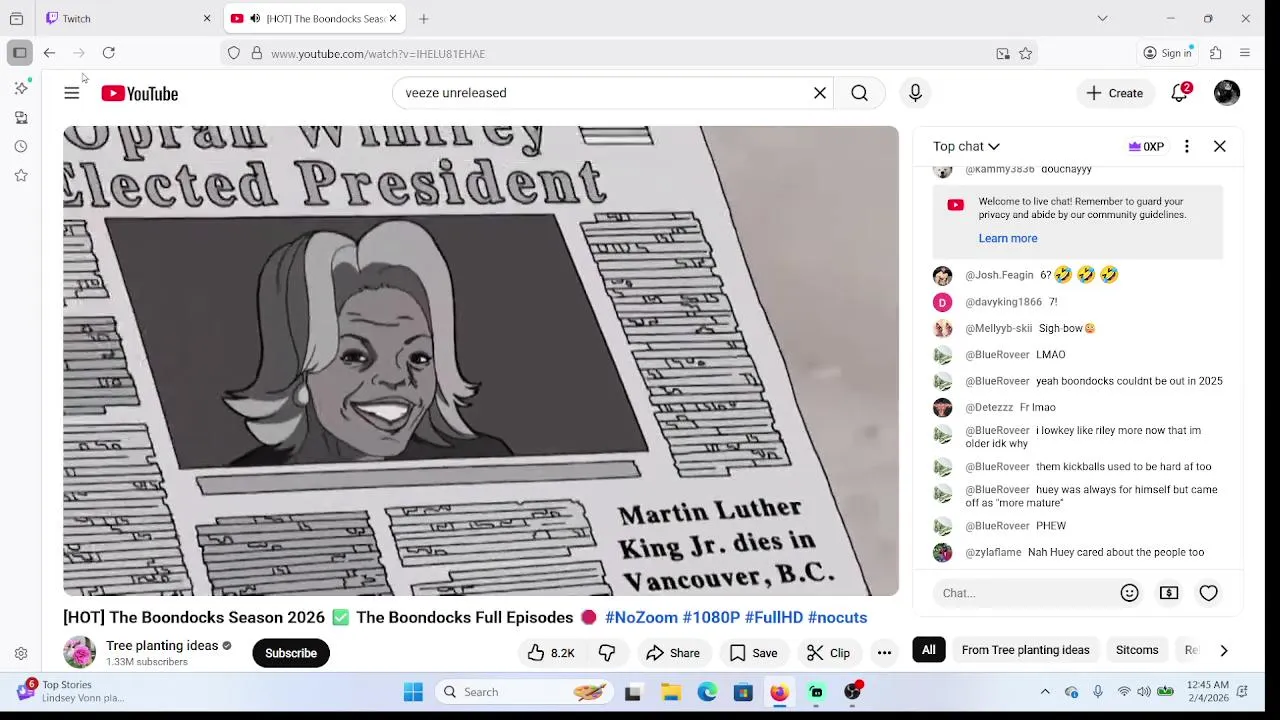Start voice search with the microphone
The width and height of the screenshot is (1280, 720).
click(915, 93)
